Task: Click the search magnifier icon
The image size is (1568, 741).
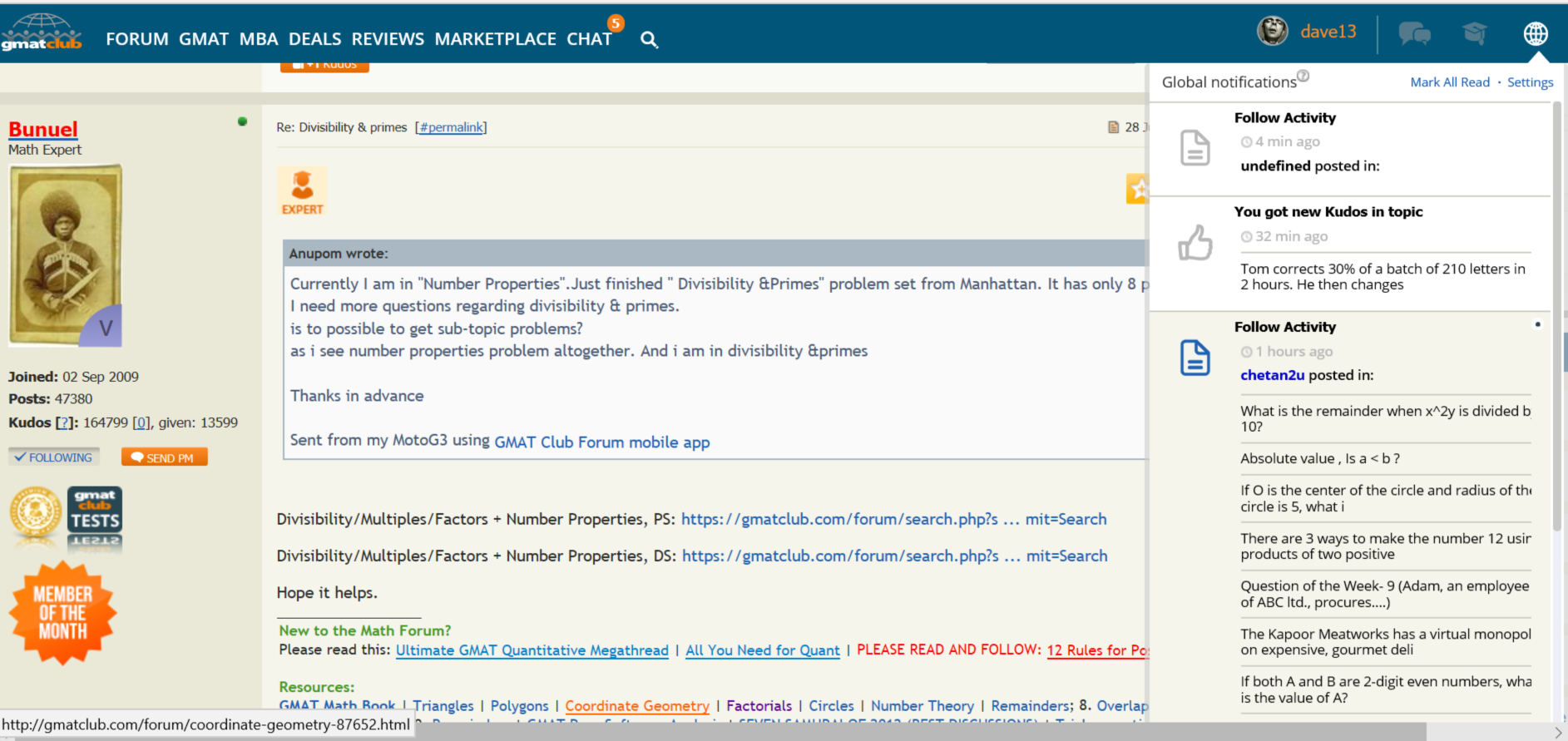Action: 650,39
